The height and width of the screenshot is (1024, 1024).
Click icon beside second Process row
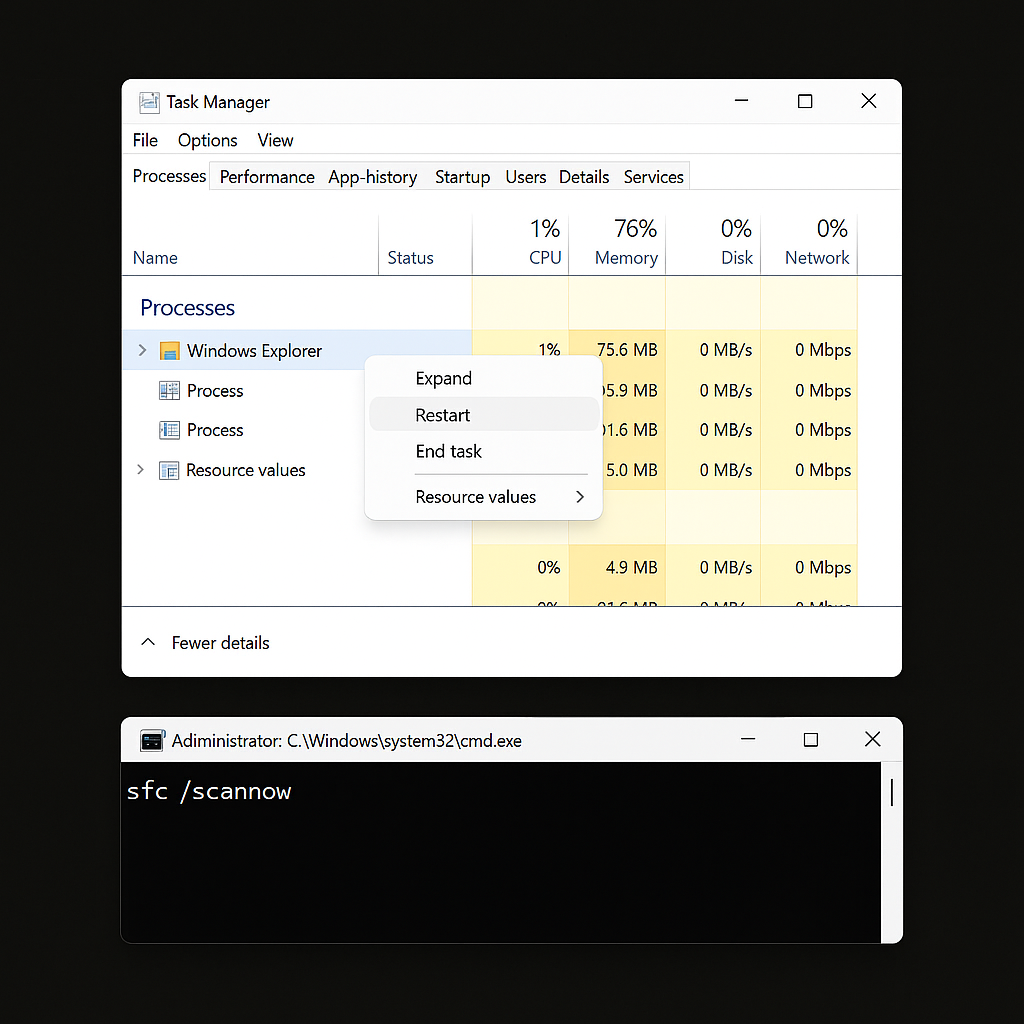pos(169,430)
